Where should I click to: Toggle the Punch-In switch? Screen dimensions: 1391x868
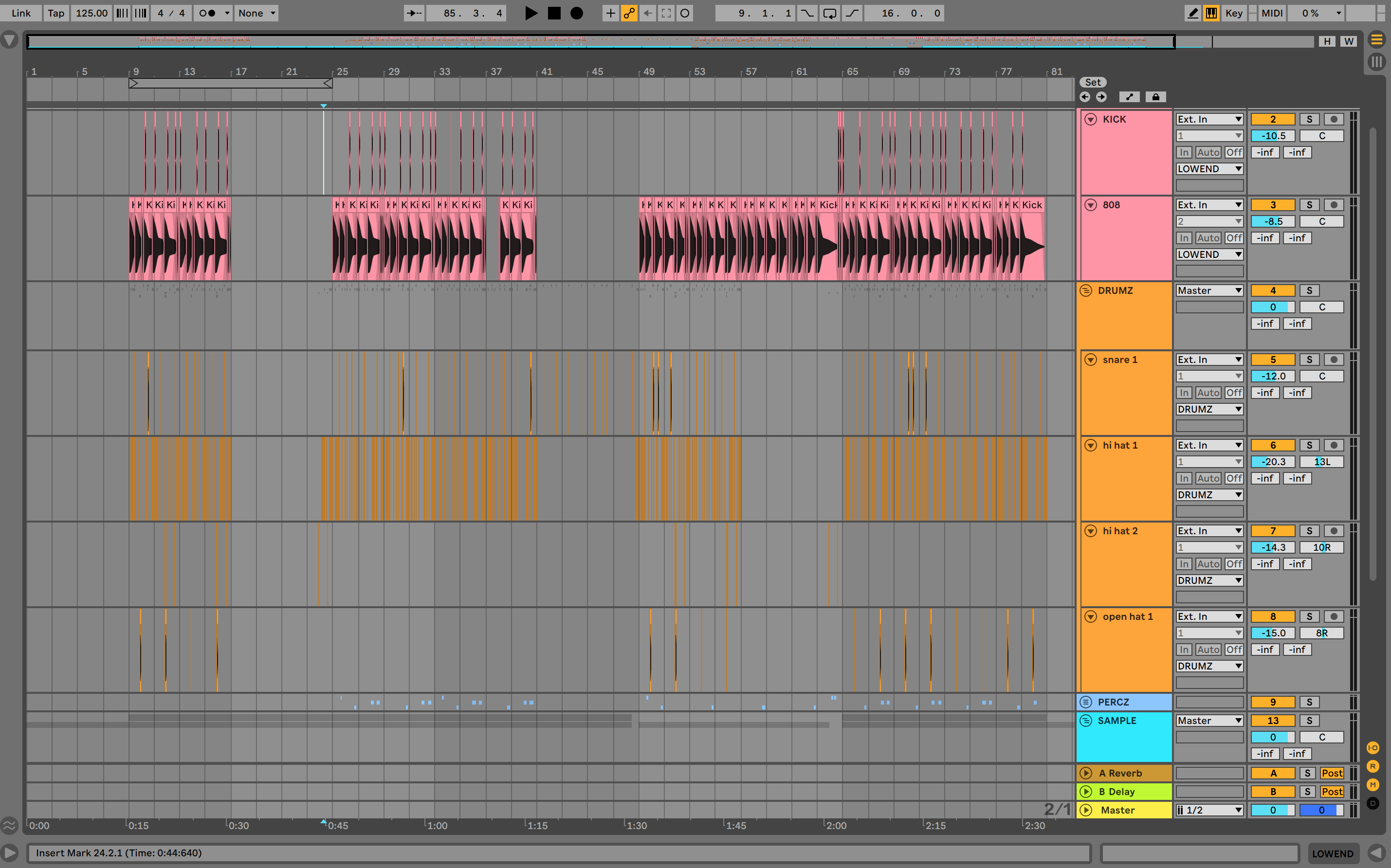click(807, 13)
